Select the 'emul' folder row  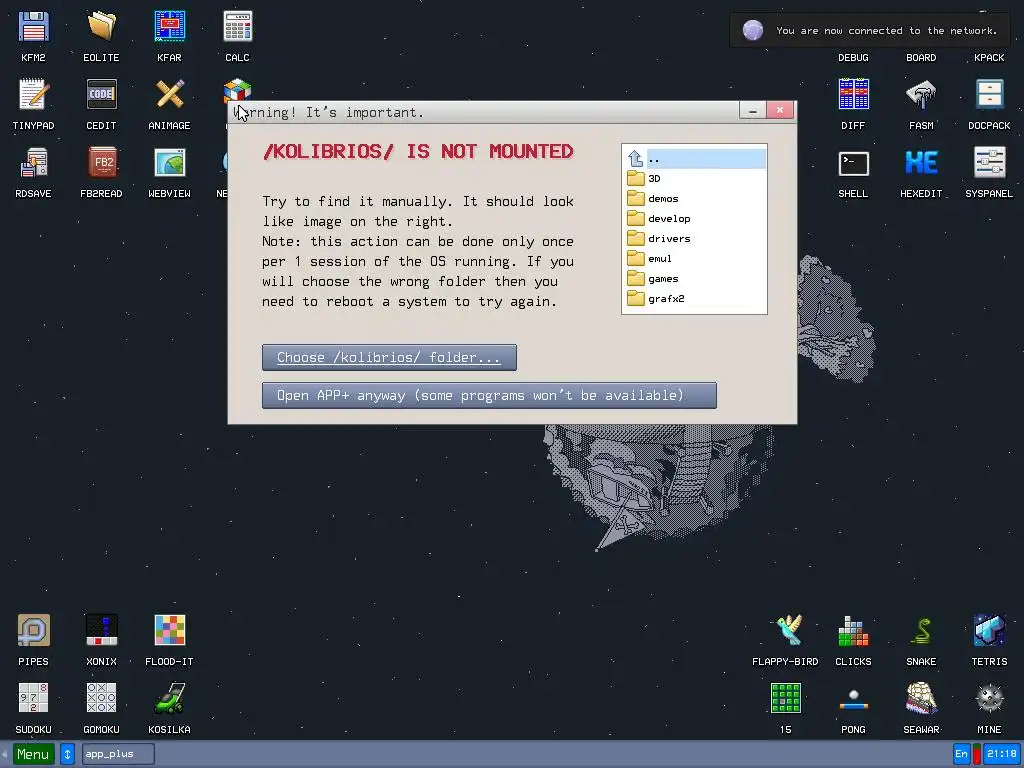pyautogui.click(x=695, y=259)
